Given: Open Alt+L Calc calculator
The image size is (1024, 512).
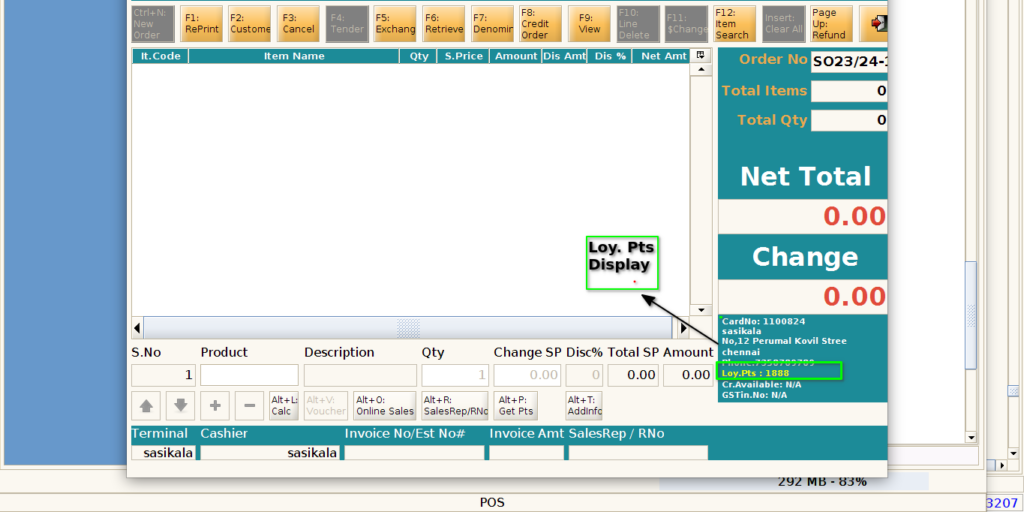Looking at the screenshot, I should coord(284,406).
